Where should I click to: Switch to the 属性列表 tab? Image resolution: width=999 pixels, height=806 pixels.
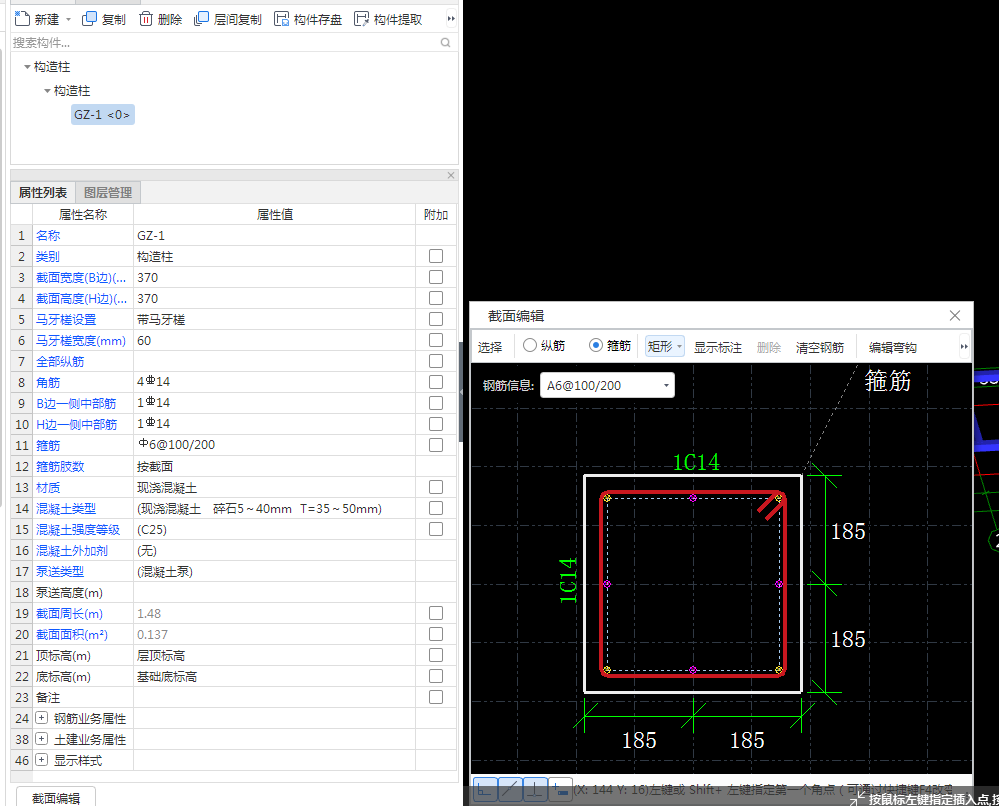[x=43, y=192]
